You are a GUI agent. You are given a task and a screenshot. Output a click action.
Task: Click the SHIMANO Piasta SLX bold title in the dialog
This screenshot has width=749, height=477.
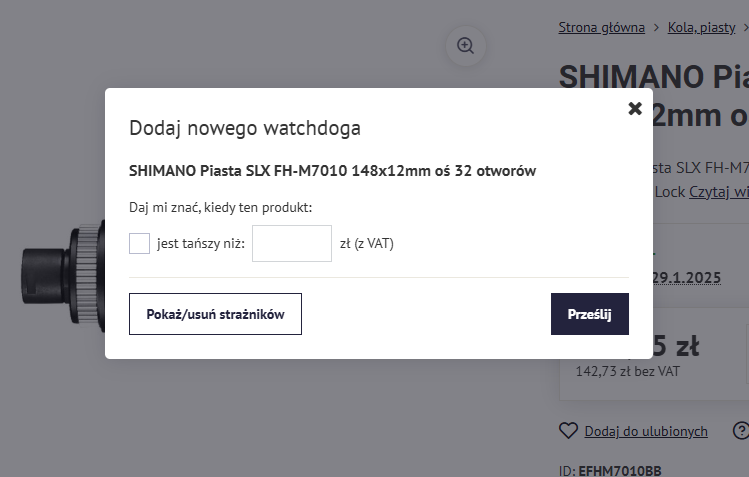tap(332, 170)
